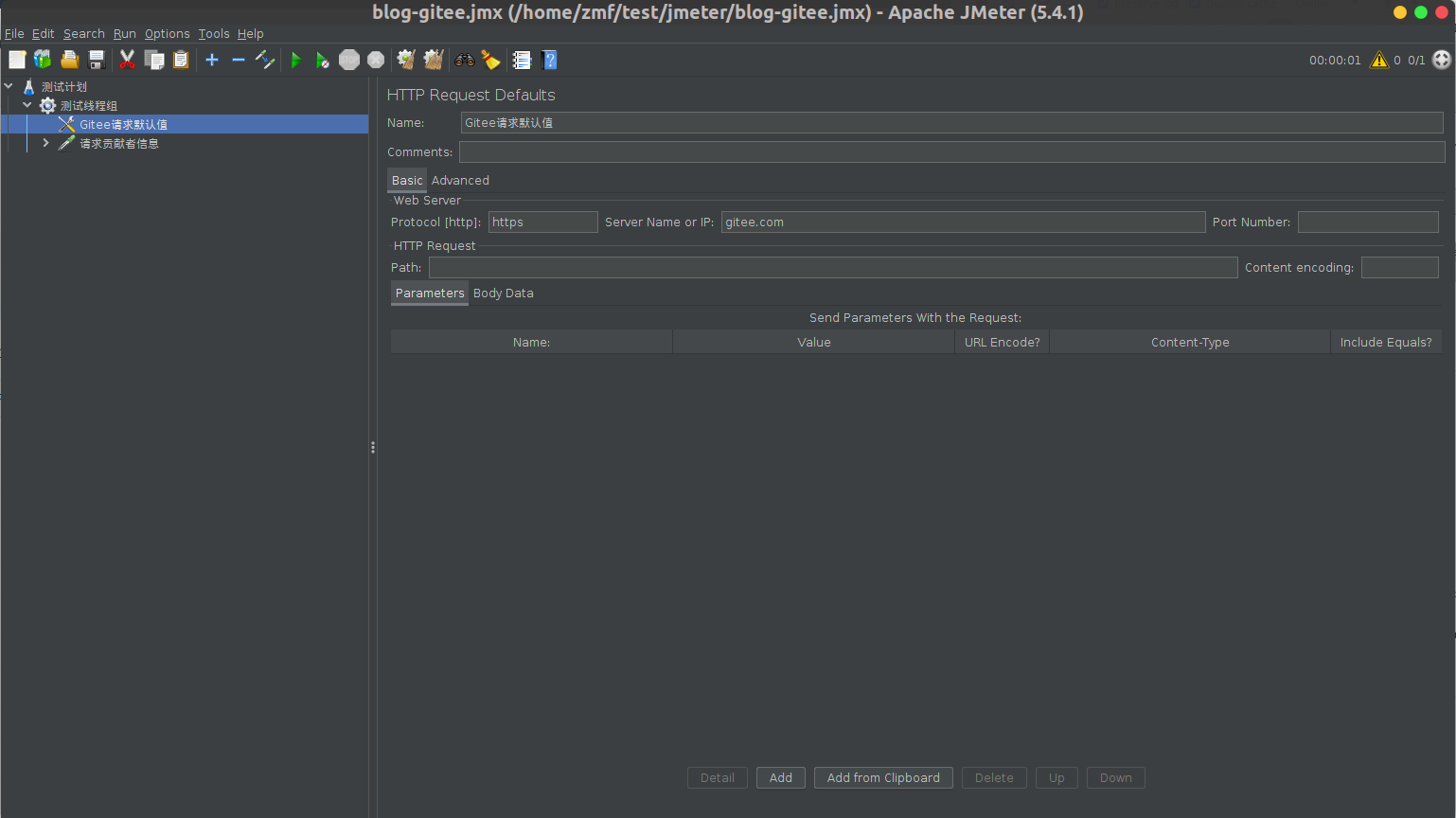This screenshot has width=1456, height=818.
Task: Click the Up button
Action: click(x=1056, y=777)
